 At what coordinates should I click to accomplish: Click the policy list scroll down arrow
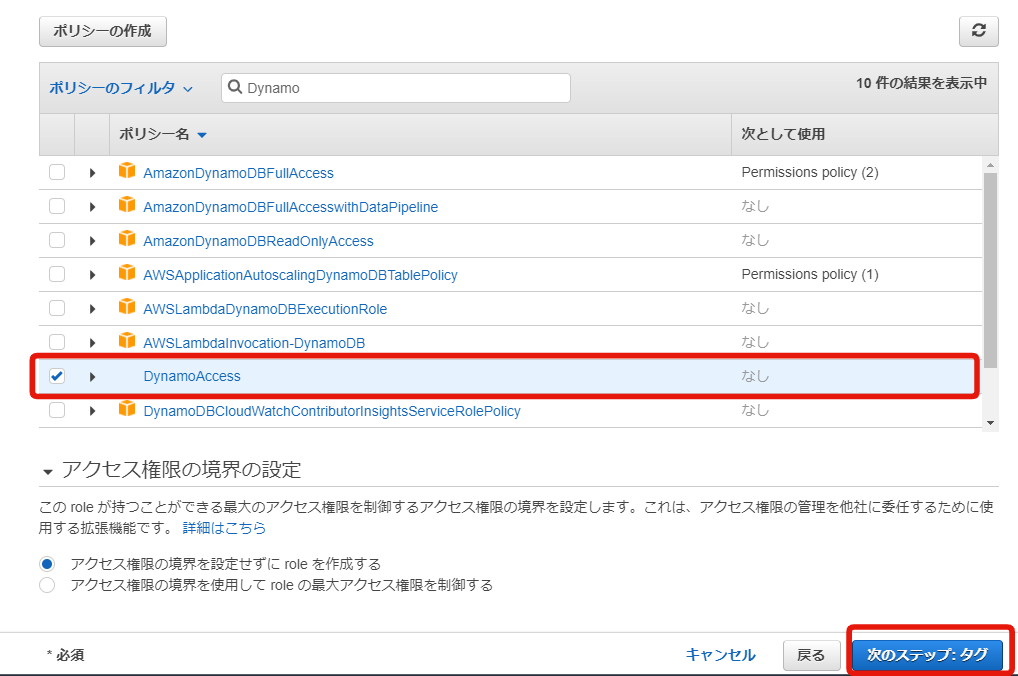coord(990,423)
